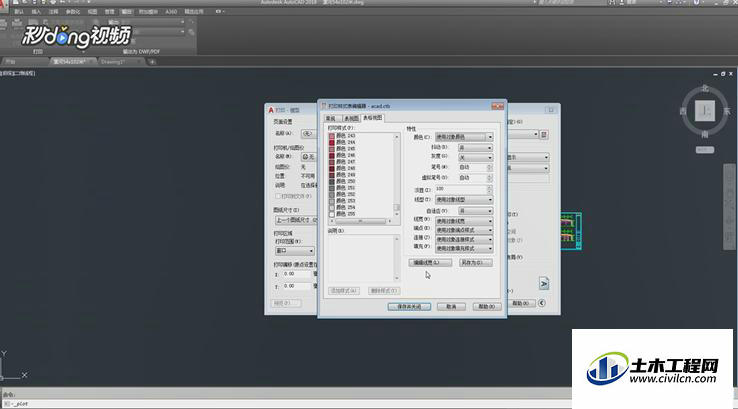The width and height of the screenshot is (738, 409).
Task: Click the plot style table edit icon in Plot dialog
Action: coord(544,135)
